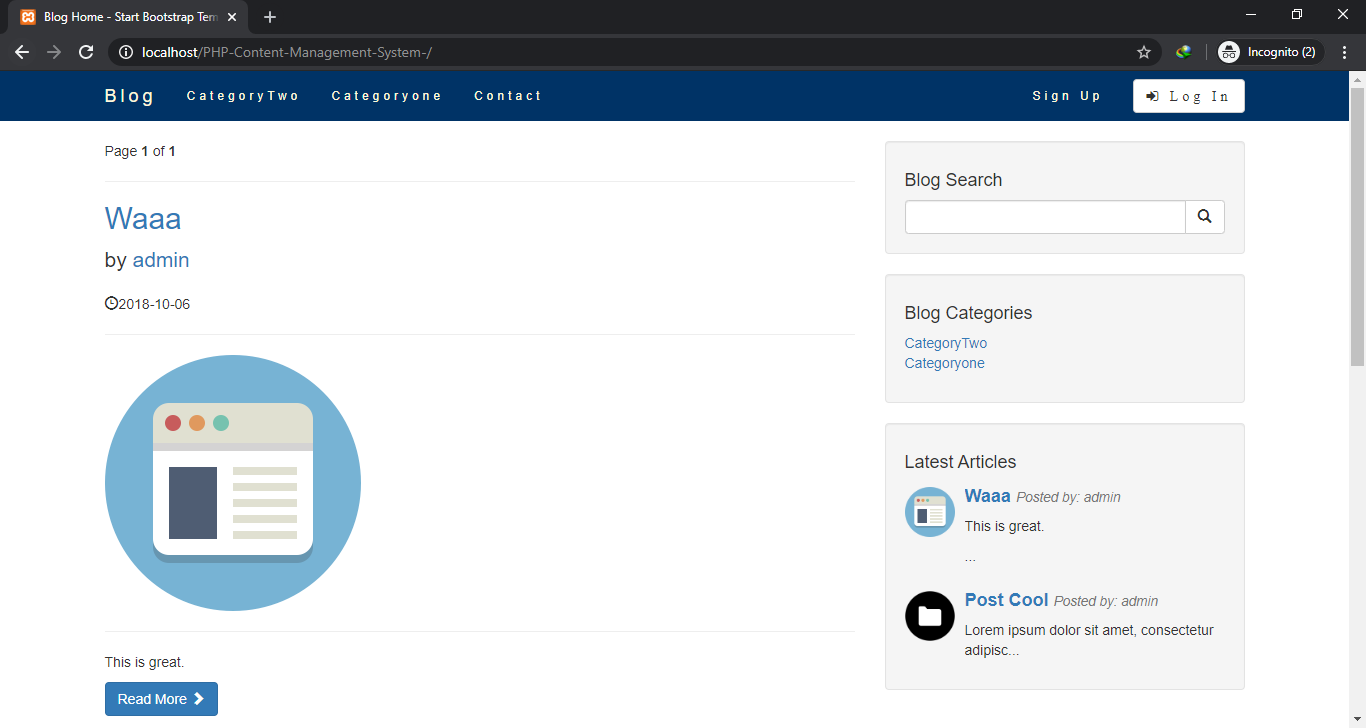Open a new browser tab
Screen dimensions: 1366x728
click(x=270, y=17)
